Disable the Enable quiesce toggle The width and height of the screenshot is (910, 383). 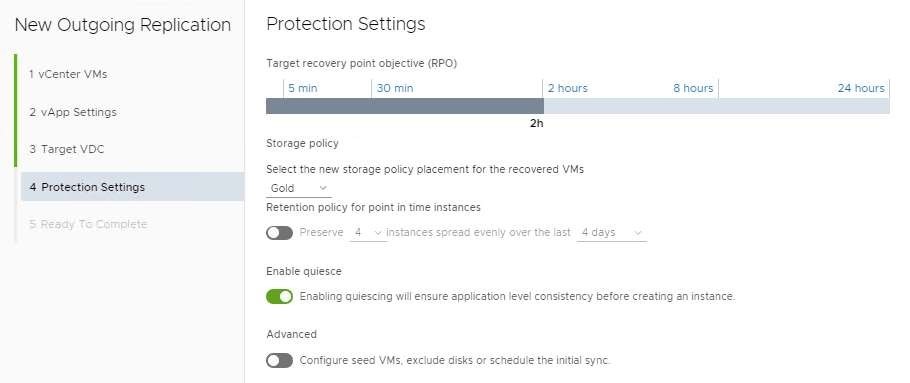coord(279,297)
